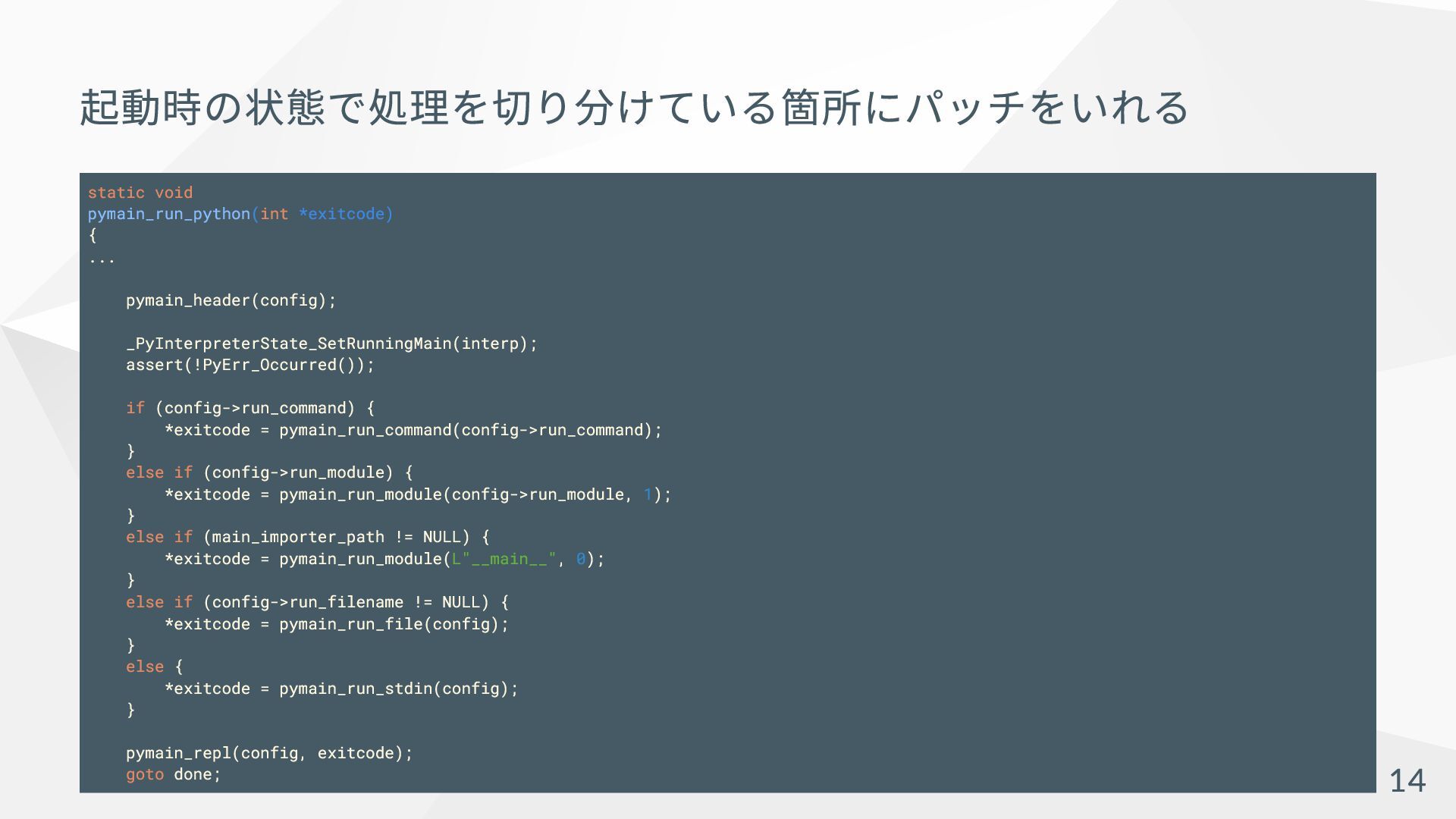The width and height of the screenshot is (1456, 819).
Task: Click the pymain_header(config) call
Action: 231,300
